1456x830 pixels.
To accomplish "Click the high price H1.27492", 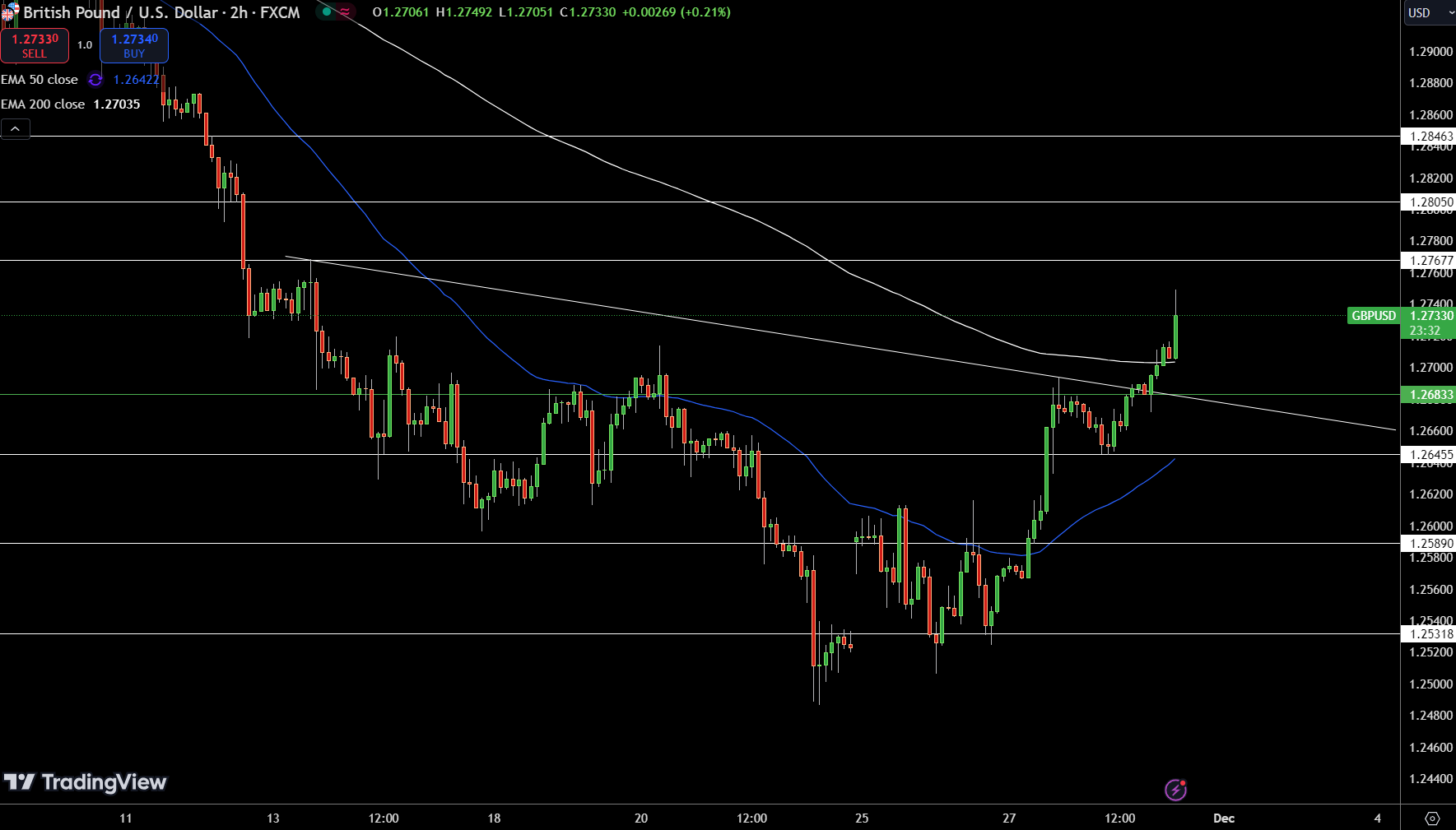I will 464,12.
